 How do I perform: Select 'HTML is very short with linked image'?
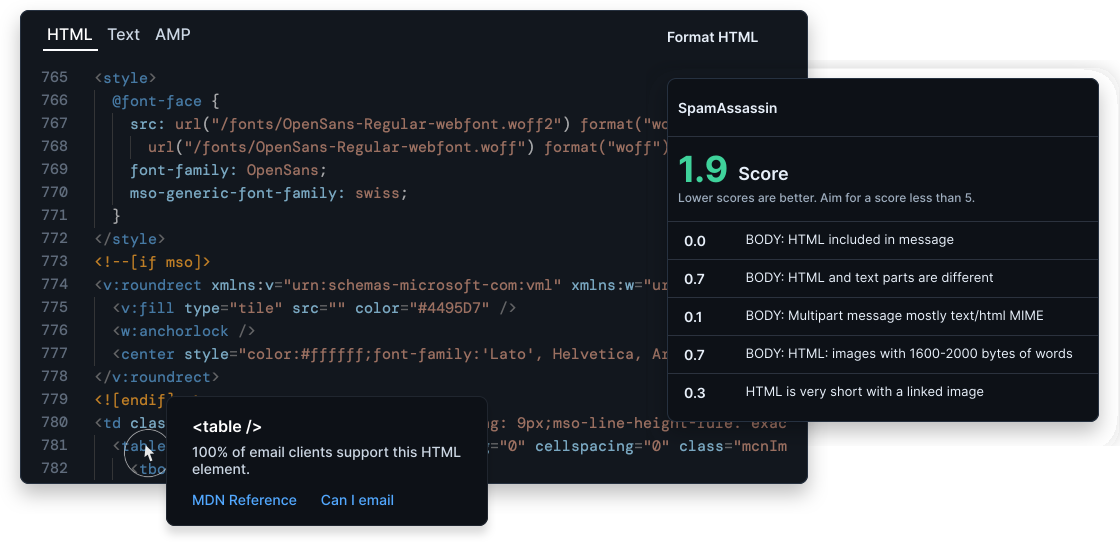click(x=864, y=392)
